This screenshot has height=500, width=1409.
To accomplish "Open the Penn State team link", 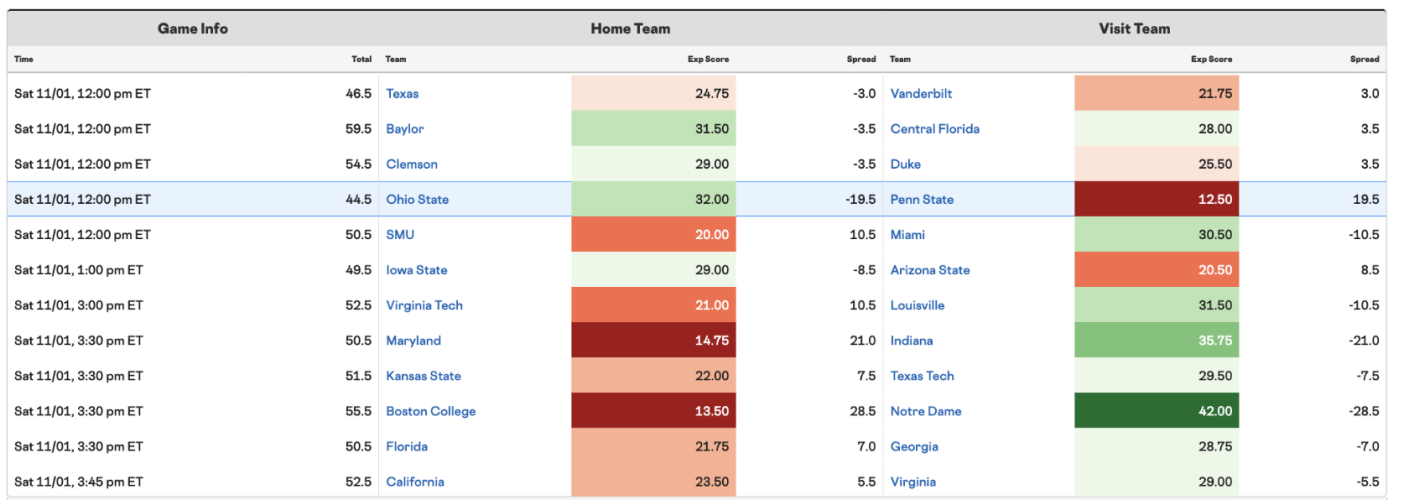I will click(x=922, y=200).
